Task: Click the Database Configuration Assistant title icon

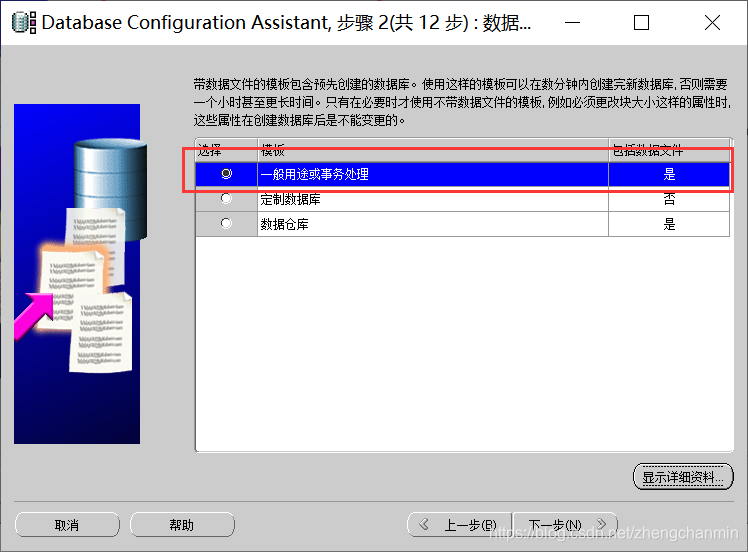Action: (x=24, y=22)
